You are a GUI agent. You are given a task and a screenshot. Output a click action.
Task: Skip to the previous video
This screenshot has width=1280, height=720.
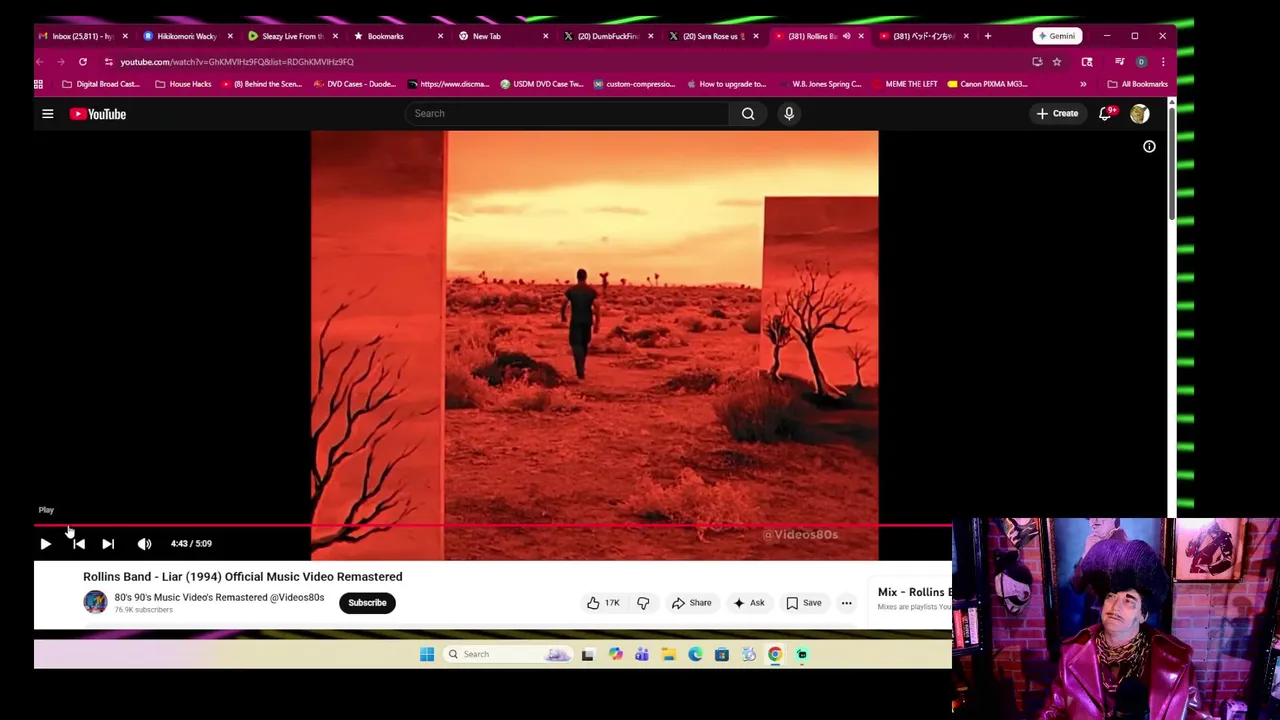click(79, 544)
